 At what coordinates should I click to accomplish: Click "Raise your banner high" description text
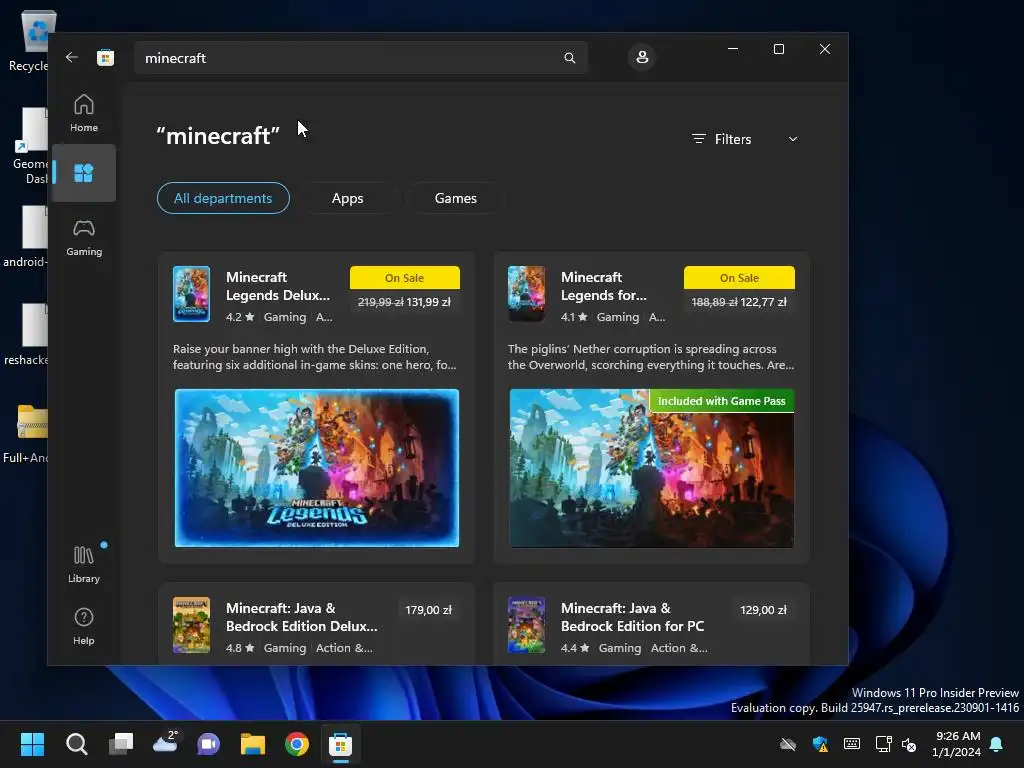click(315, 357)
